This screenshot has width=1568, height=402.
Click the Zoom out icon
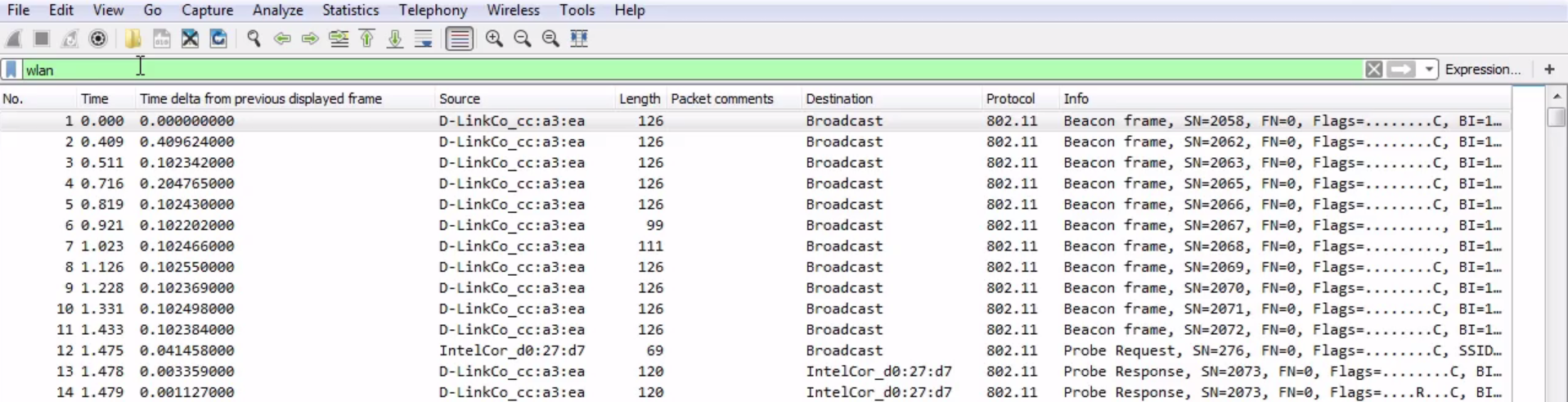point(522,38)
